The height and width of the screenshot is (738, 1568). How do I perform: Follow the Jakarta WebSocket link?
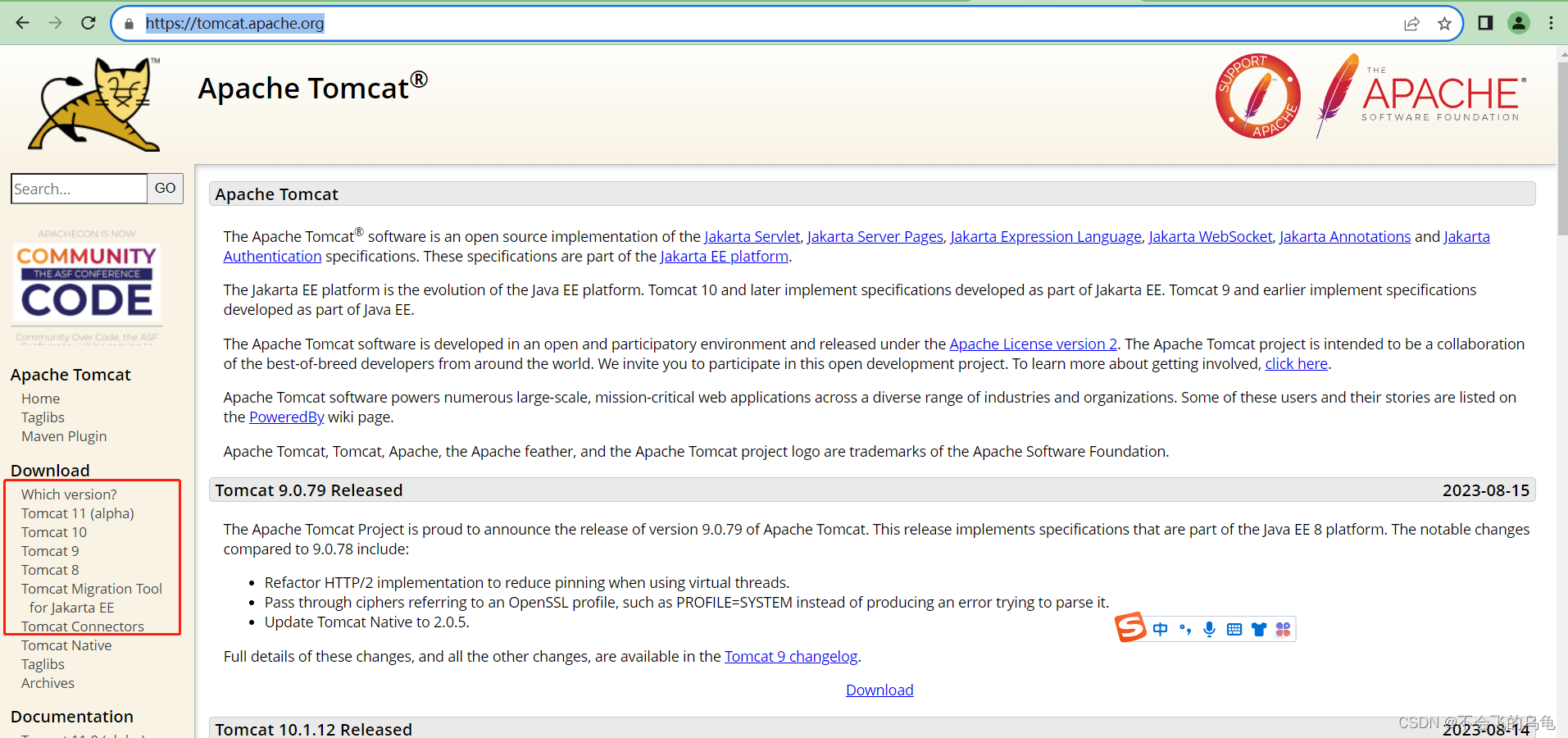click(1211, 237)
